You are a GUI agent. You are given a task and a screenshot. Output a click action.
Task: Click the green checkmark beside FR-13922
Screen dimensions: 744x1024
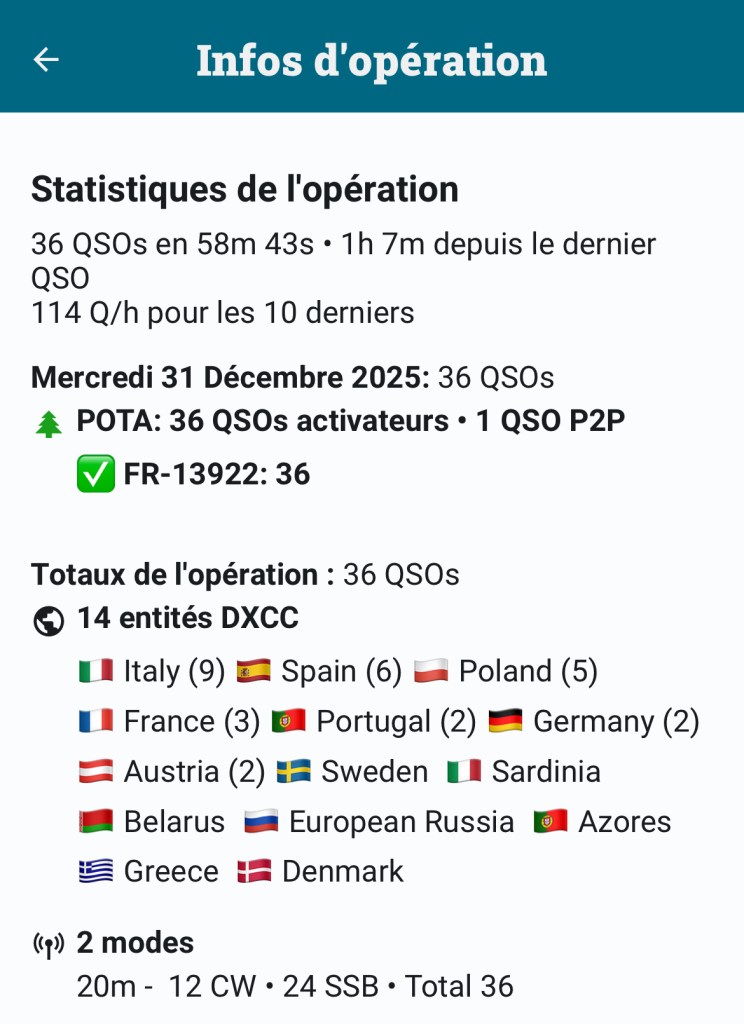(96, 474)
